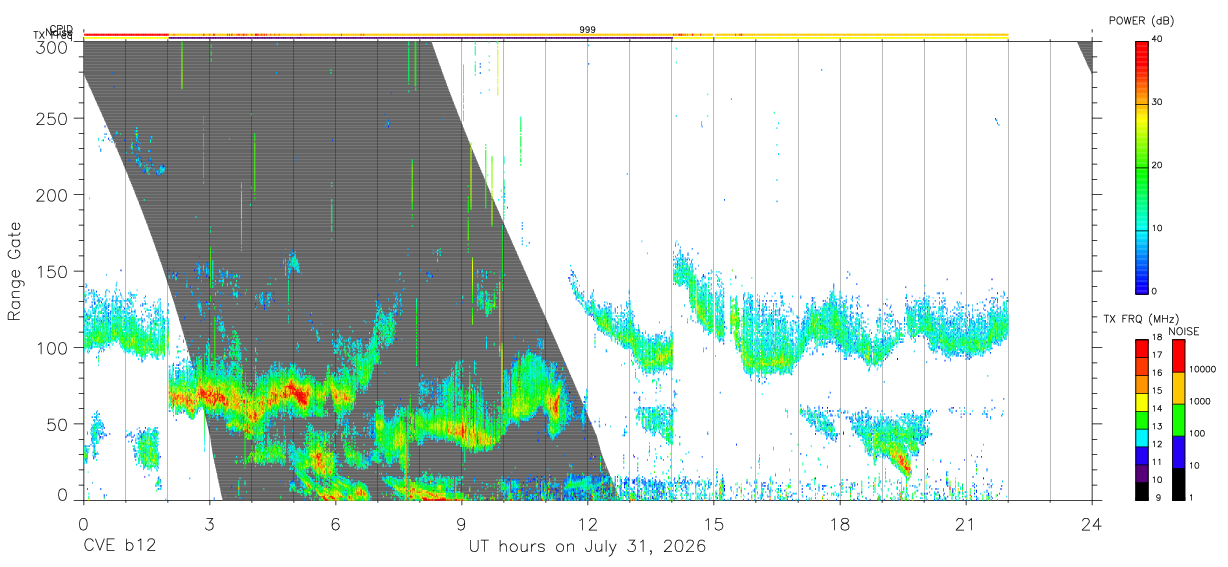Image resolution: width=1228 pixels, height=567 pixels.
Task: Click the "300" Range Gate axis tick
Action: (54, 47)
